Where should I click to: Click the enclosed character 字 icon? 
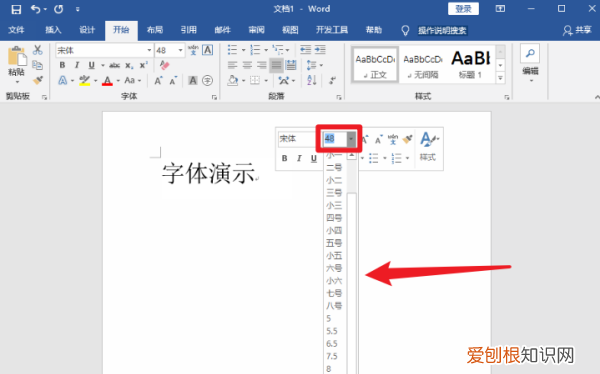(207, 80)
